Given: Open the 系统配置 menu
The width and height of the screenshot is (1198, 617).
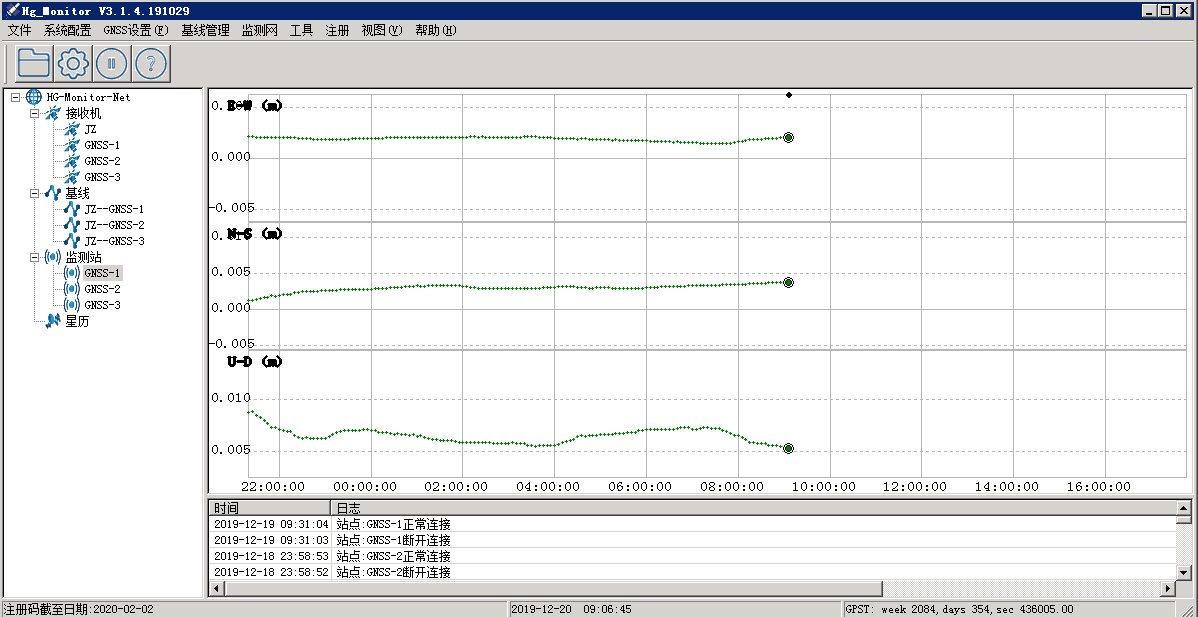Looking at the screenshot, I should (x=67, y=30).
